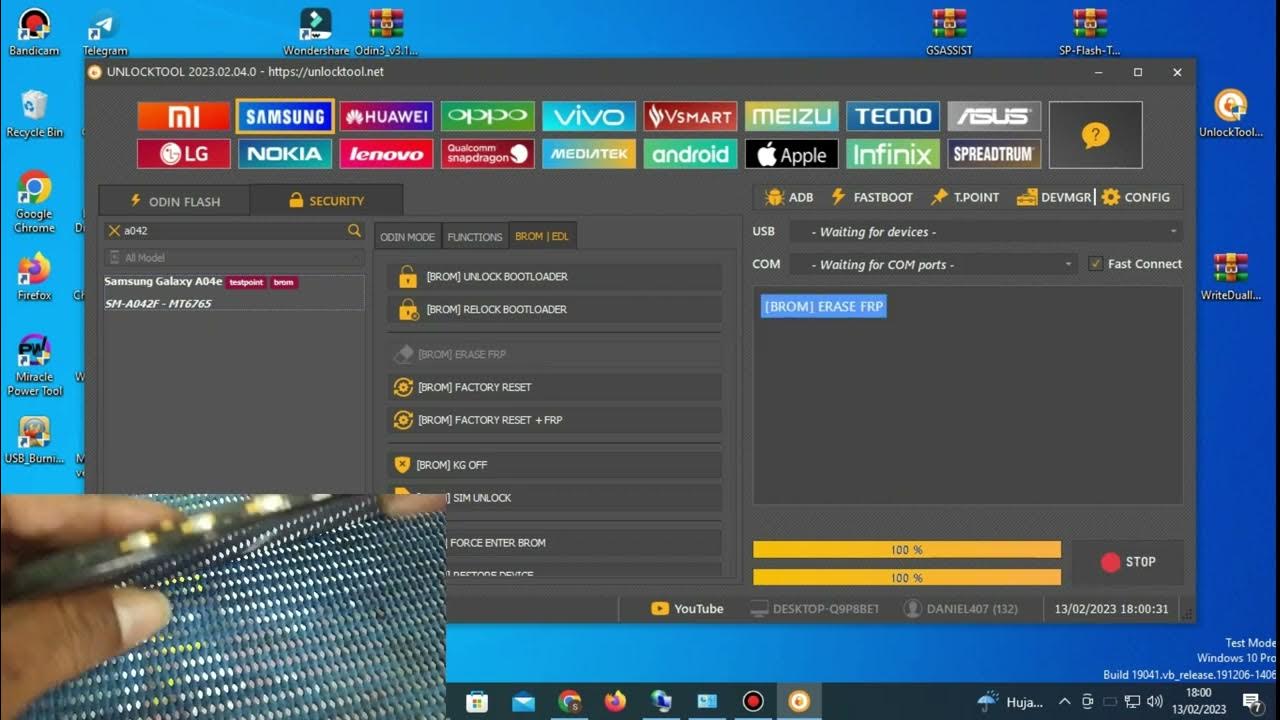Focus the model search field with a042
This screenshot has width=1280, height=720.
(234, 230)
